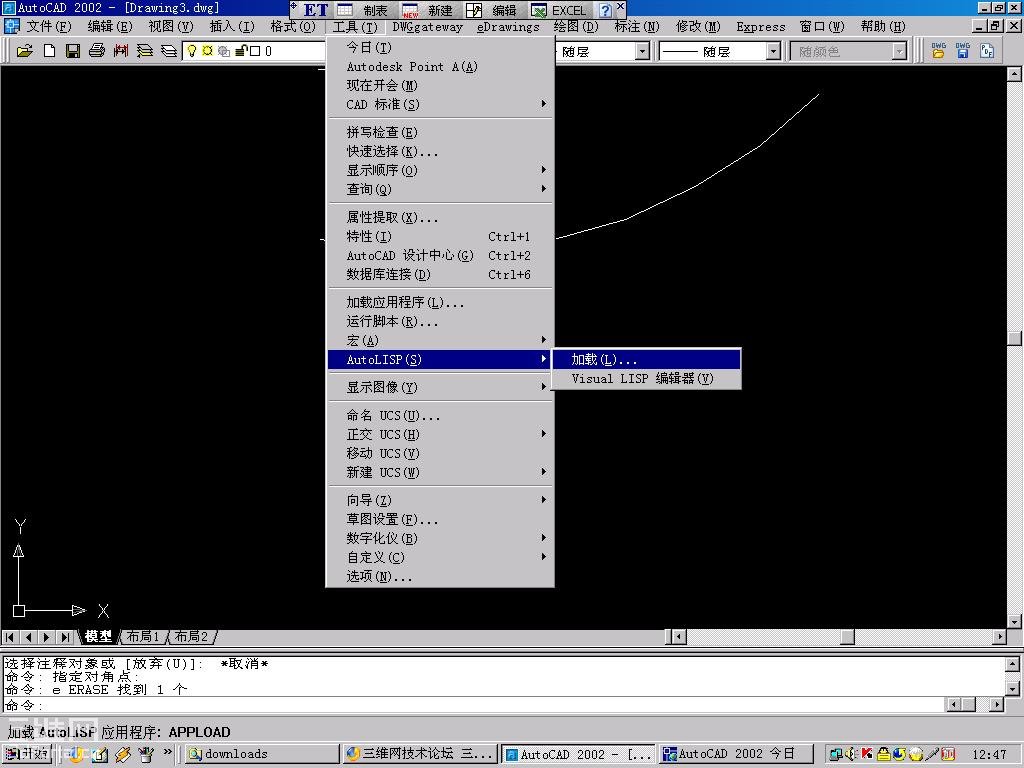Open the 视图(V) menu
This screenshot has height=768, width=1024.
pos(170,27)
